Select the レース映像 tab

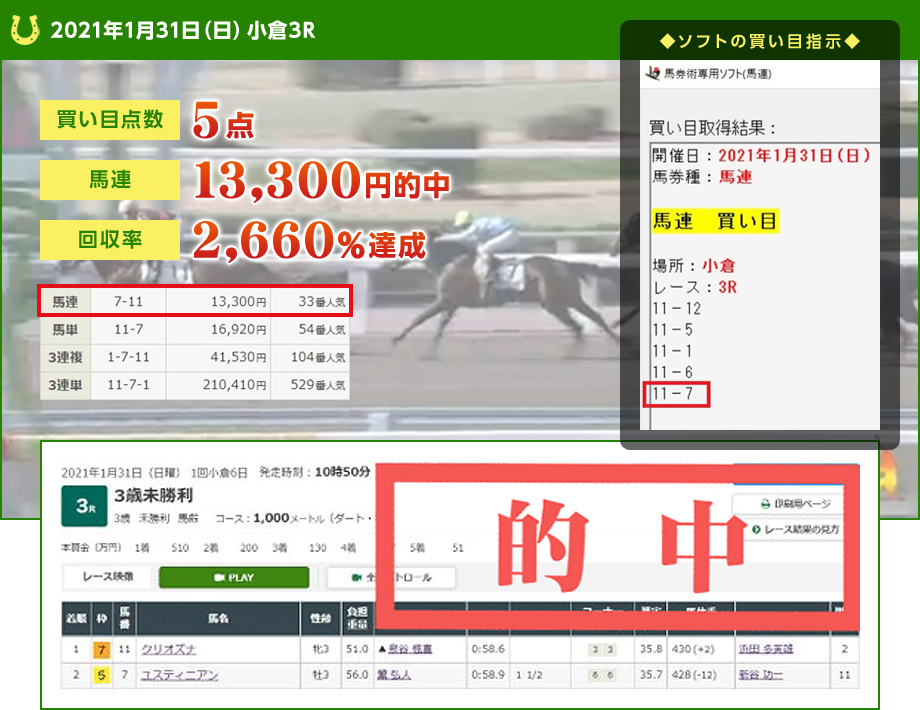(x=105, y=577)
